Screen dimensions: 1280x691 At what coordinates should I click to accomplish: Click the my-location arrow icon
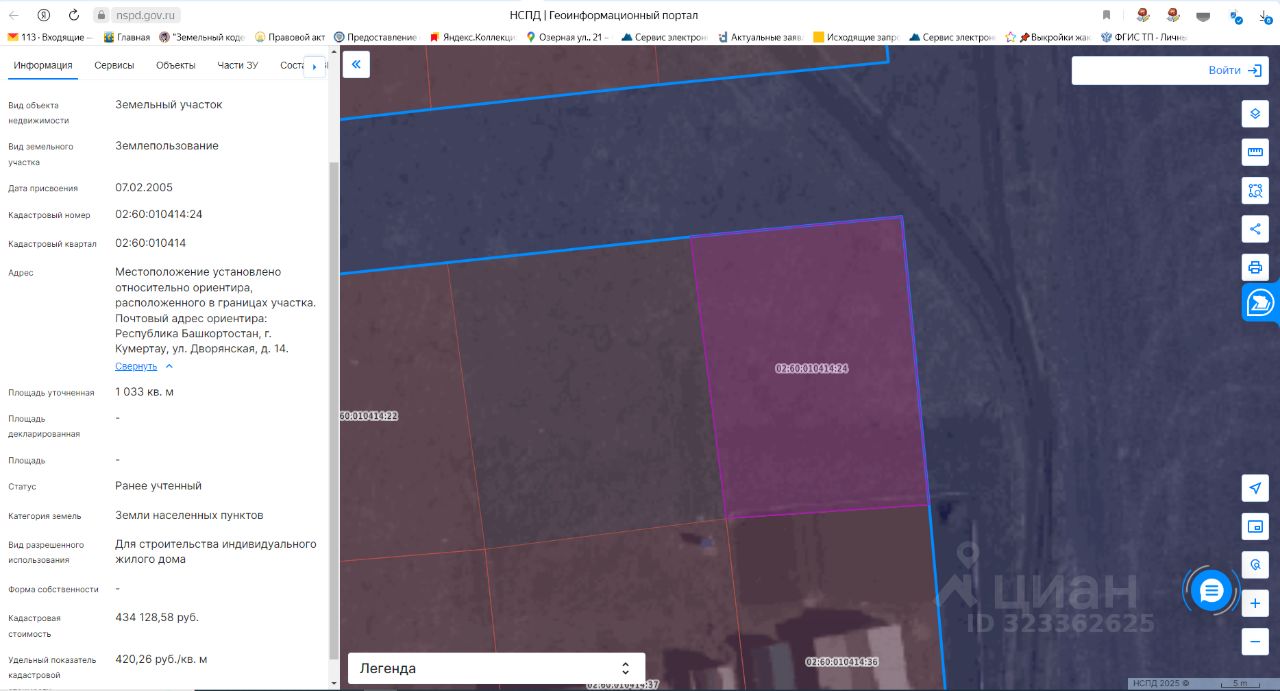[x=1255, y=487]
